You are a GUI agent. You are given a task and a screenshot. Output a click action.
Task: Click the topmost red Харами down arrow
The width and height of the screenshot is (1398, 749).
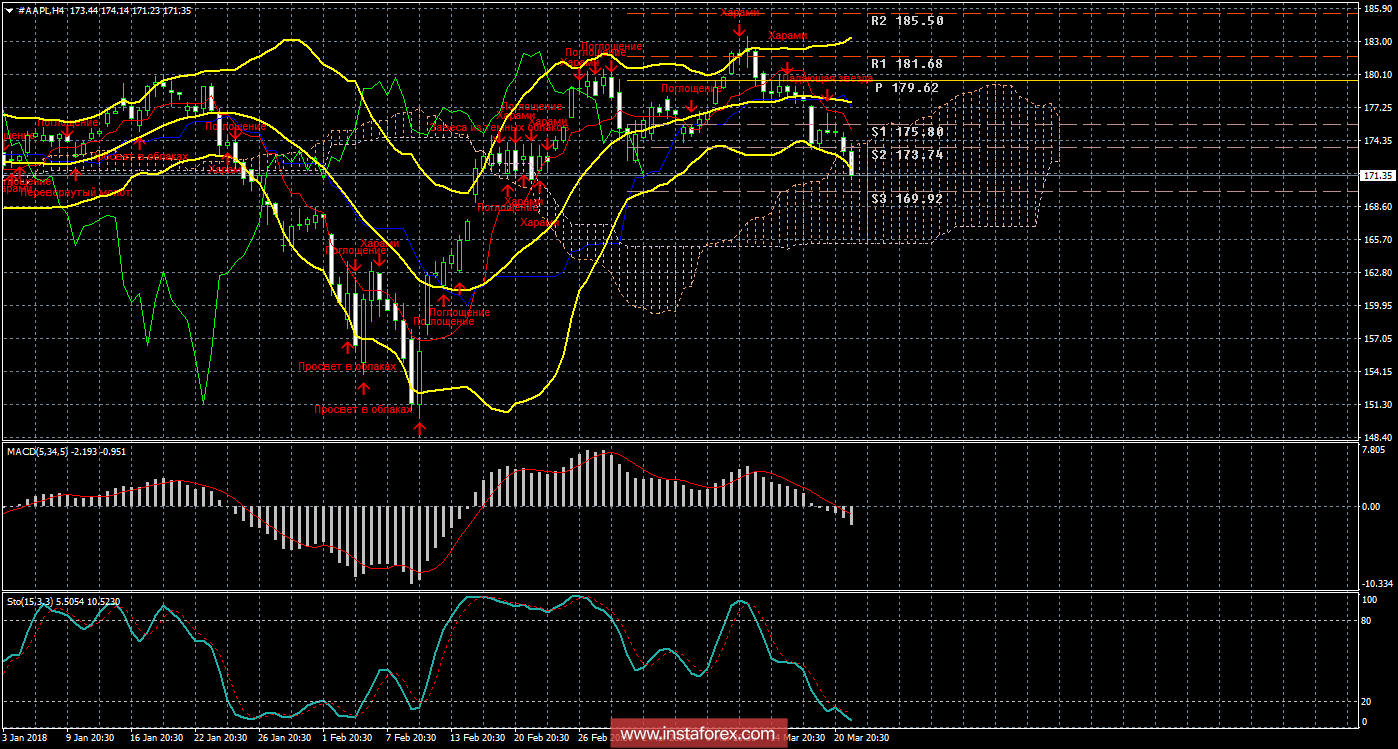pyautogui.click(x=738, y=31)
